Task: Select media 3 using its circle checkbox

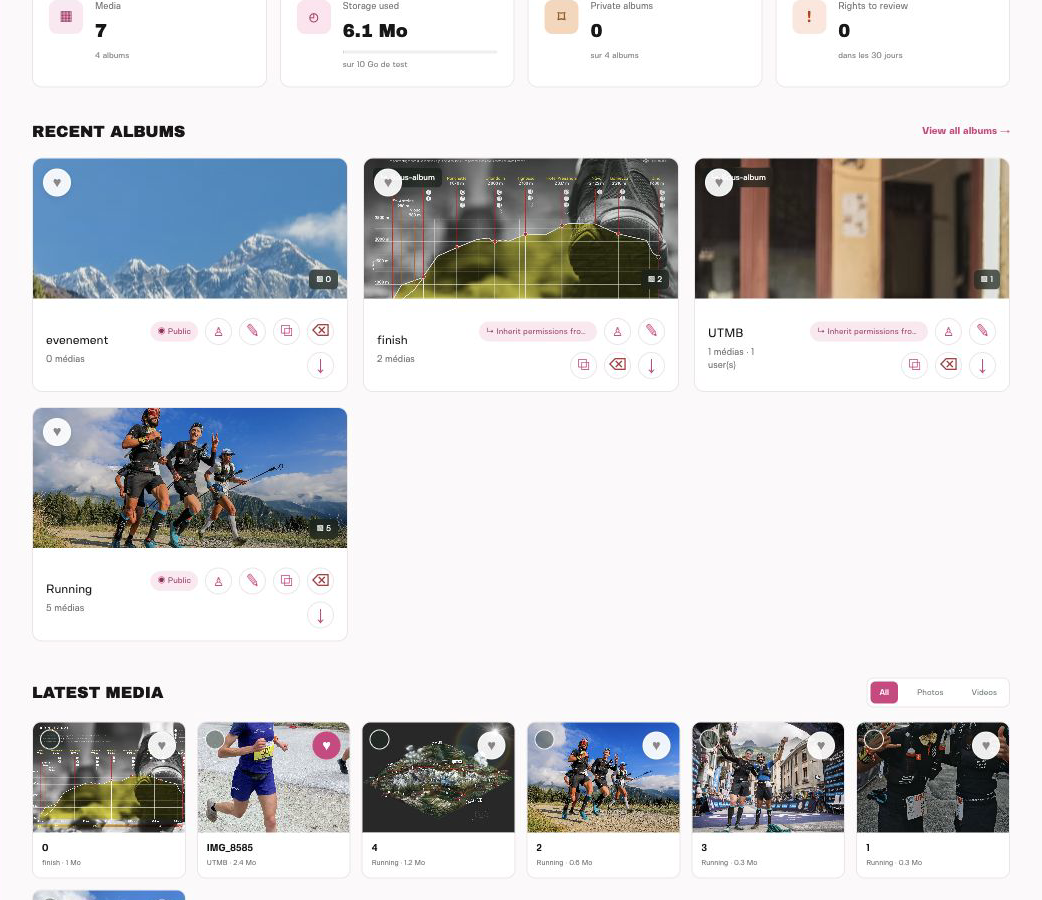Action: pyautogui.click(x=709, y=739)
